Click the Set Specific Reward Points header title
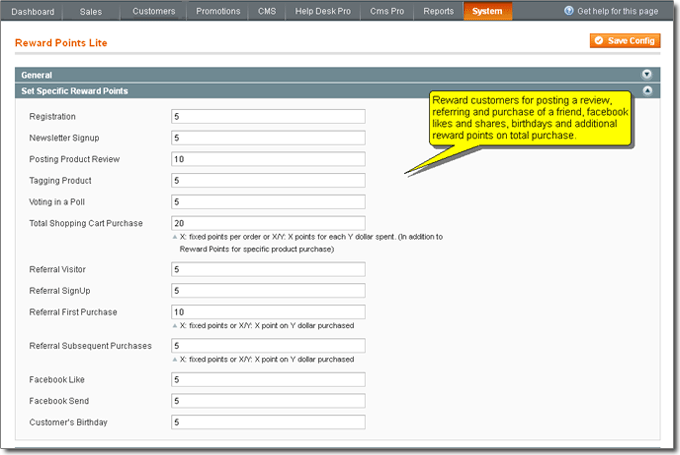Screen dimensions: 680x455 pyautogui.click(x=75, y=91)
